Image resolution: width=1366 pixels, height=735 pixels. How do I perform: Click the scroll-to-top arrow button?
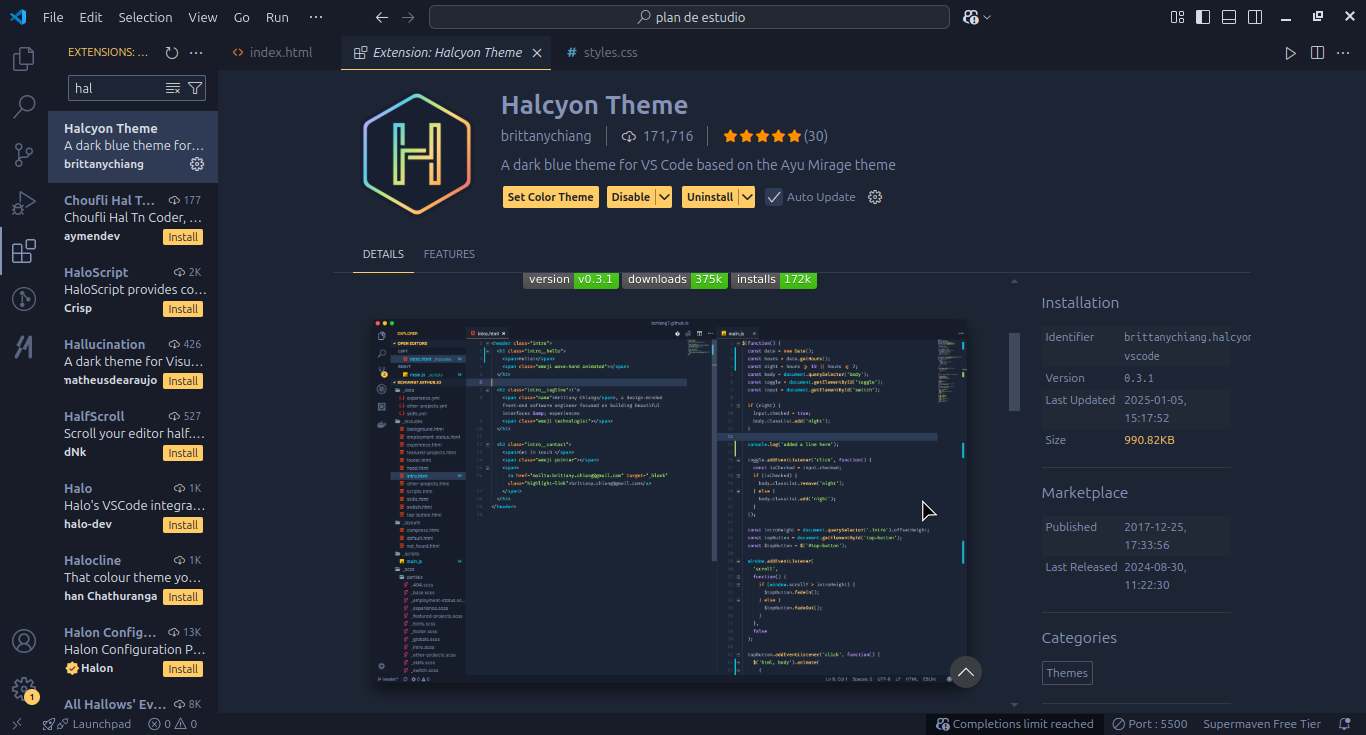point(966,673)
